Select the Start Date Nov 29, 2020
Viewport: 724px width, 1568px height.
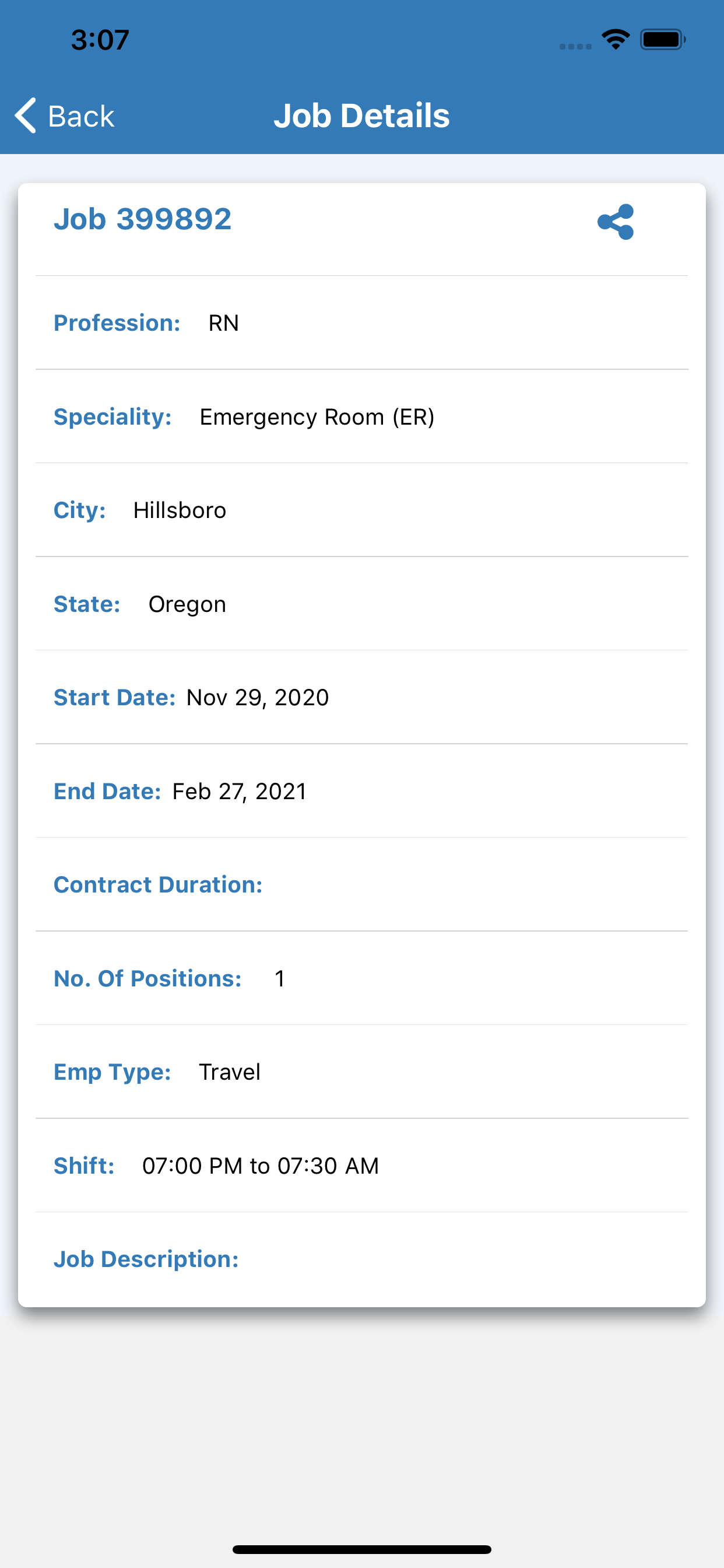[257, 698]
